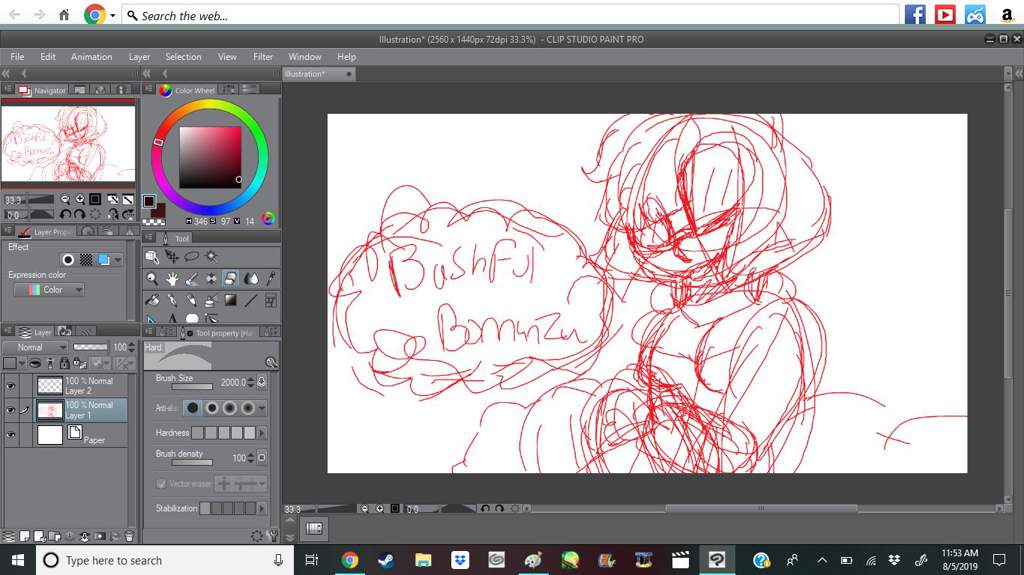The image size is (1024, 575).
Task: Click Brush density slider
Action: (x=192, y=463)
